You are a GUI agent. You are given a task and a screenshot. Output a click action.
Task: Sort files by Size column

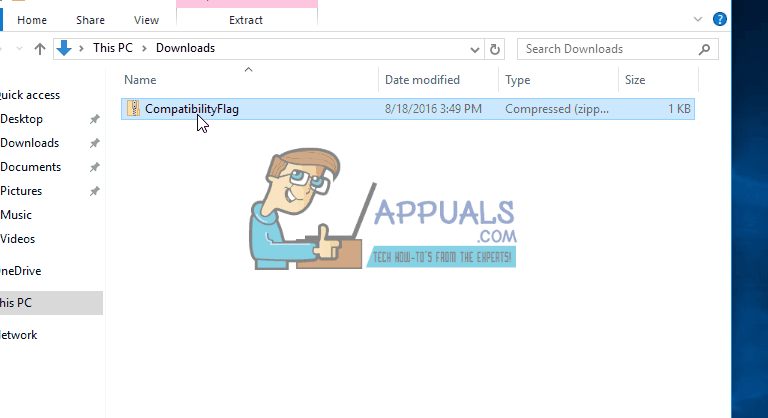tap(635, 80)
